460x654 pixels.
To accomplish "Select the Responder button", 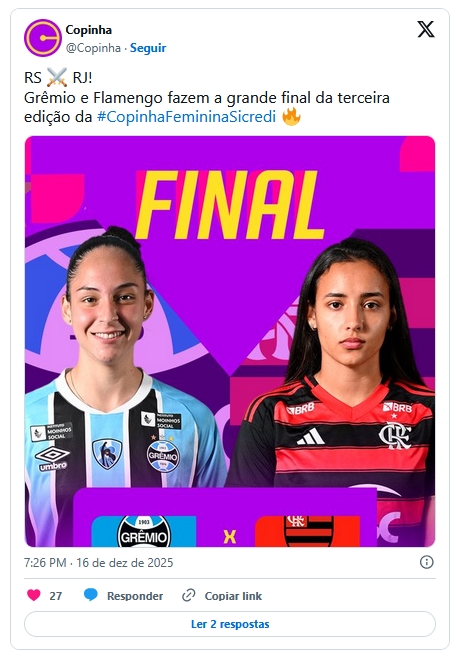I will [x=135, y=596].
